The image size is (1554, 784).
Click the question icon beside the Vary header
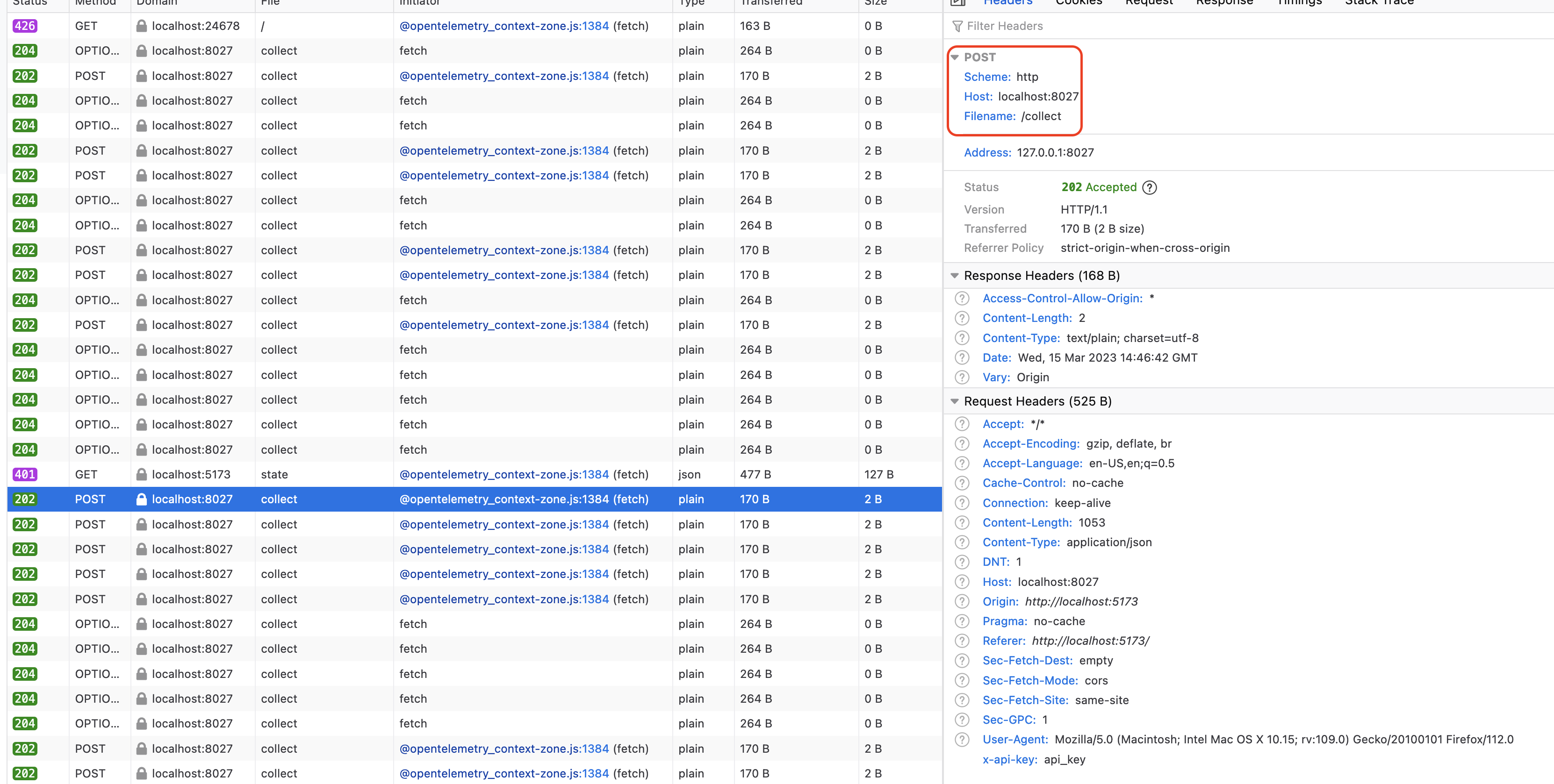tap(962, 377)
